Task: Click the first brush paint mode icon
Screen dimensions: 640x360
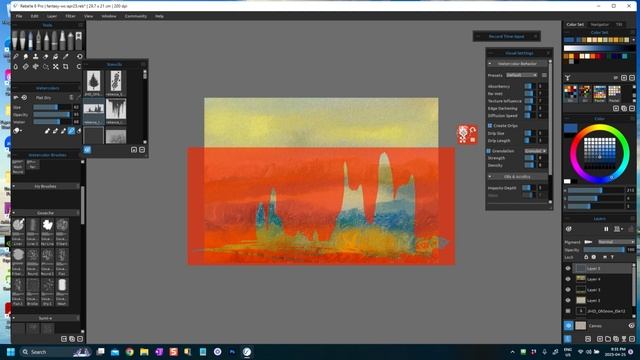Action: pos(47,131)
